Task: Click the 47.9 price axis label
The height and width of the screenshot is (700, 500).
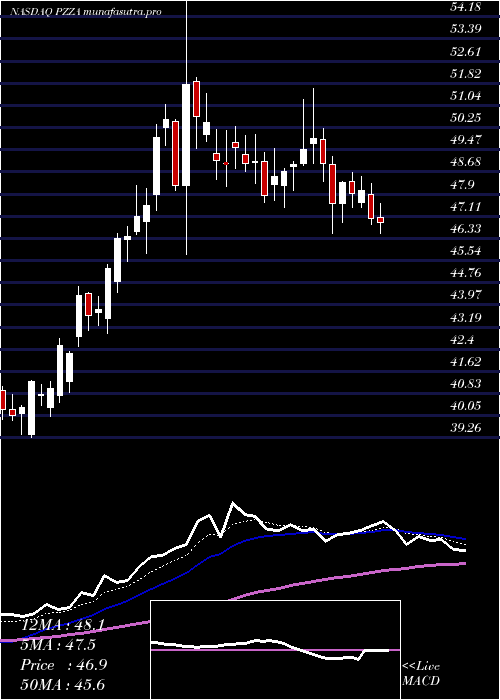Action: 462,184
